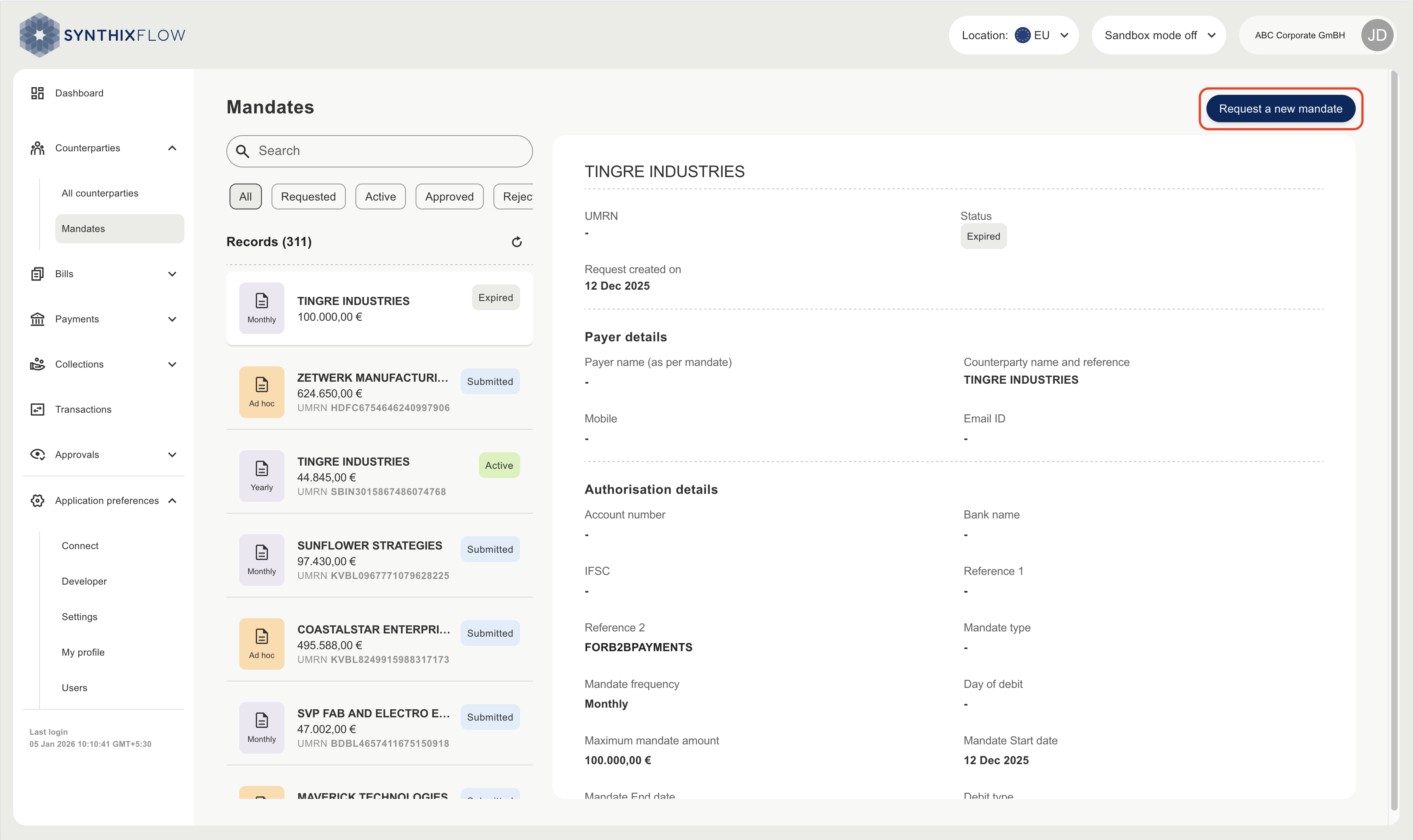Click the EU flag icon
Screen dimensions: 1413x840
1022,35
